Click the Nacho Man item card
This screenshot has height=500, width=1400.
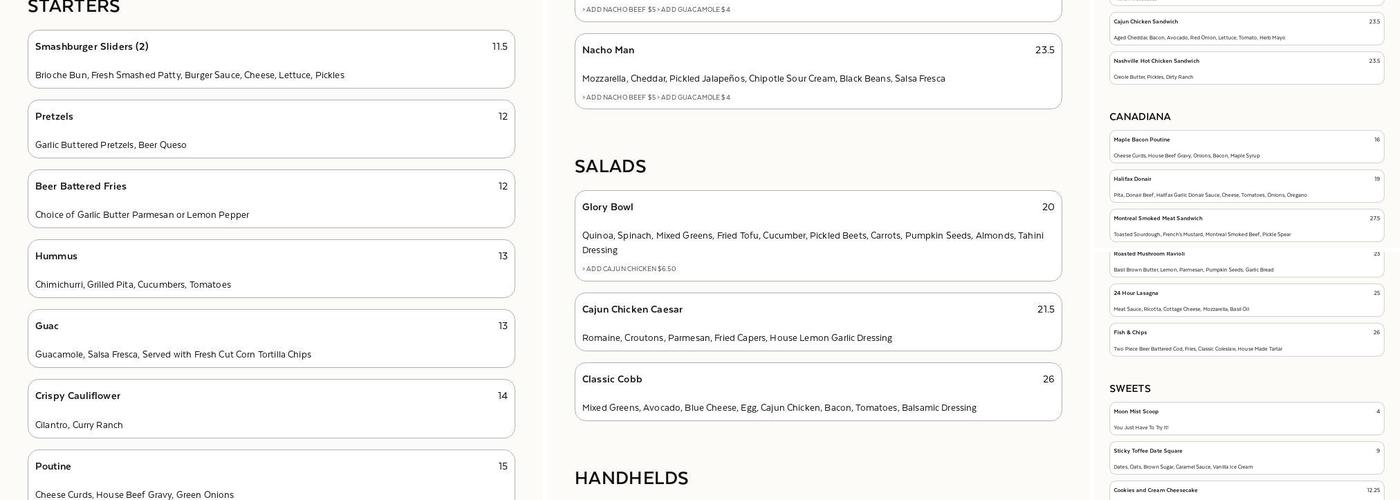click(x=818, y=71)
